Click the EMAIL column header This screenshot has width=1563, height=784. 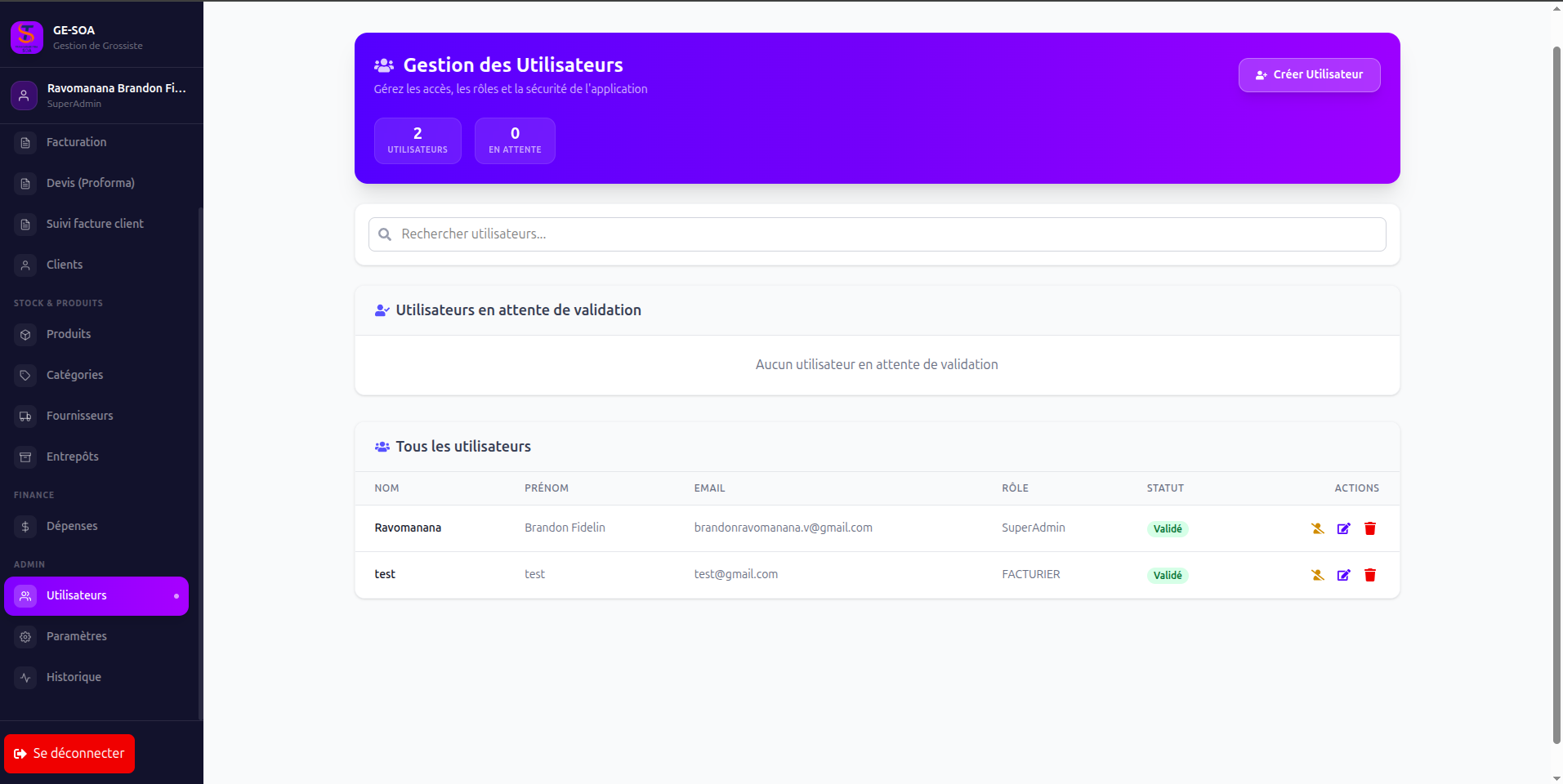709,488
